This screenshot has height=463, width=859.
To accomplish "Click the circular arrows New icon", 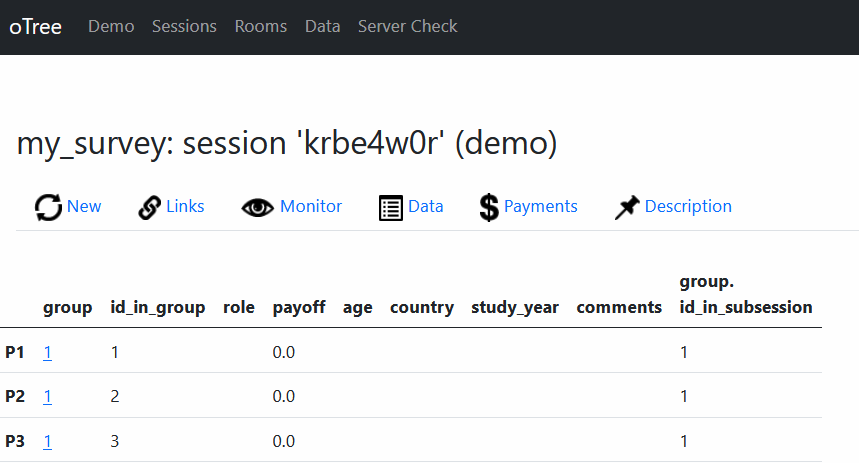I will click(x=48, y=207).
